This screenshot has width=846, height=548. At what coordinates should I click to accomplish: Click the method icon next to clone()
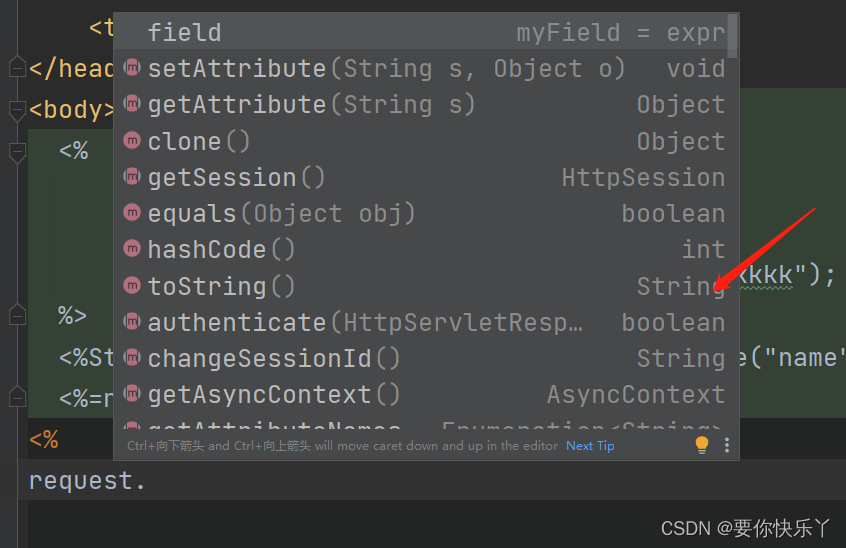[131, 141]
